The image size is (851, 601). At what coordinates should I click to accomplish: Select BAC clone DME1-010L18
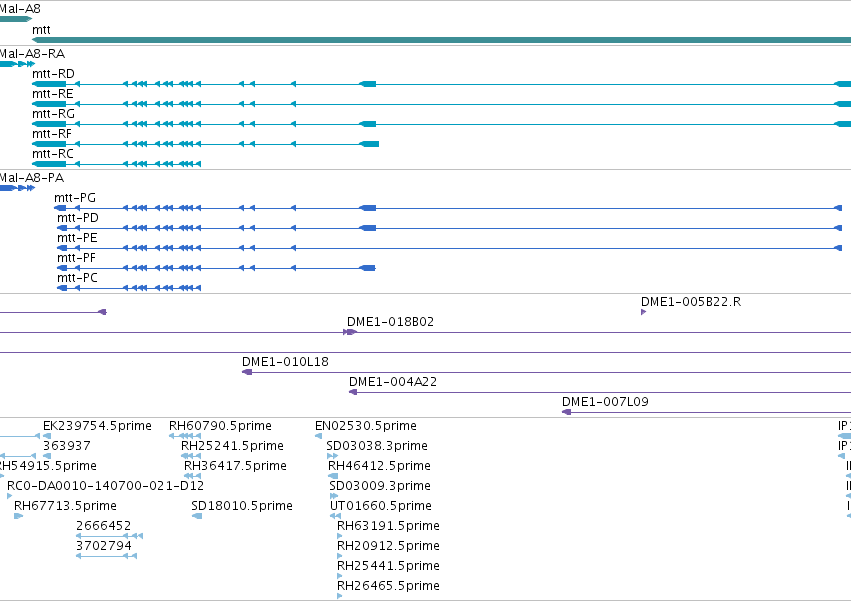pos(285,362)
